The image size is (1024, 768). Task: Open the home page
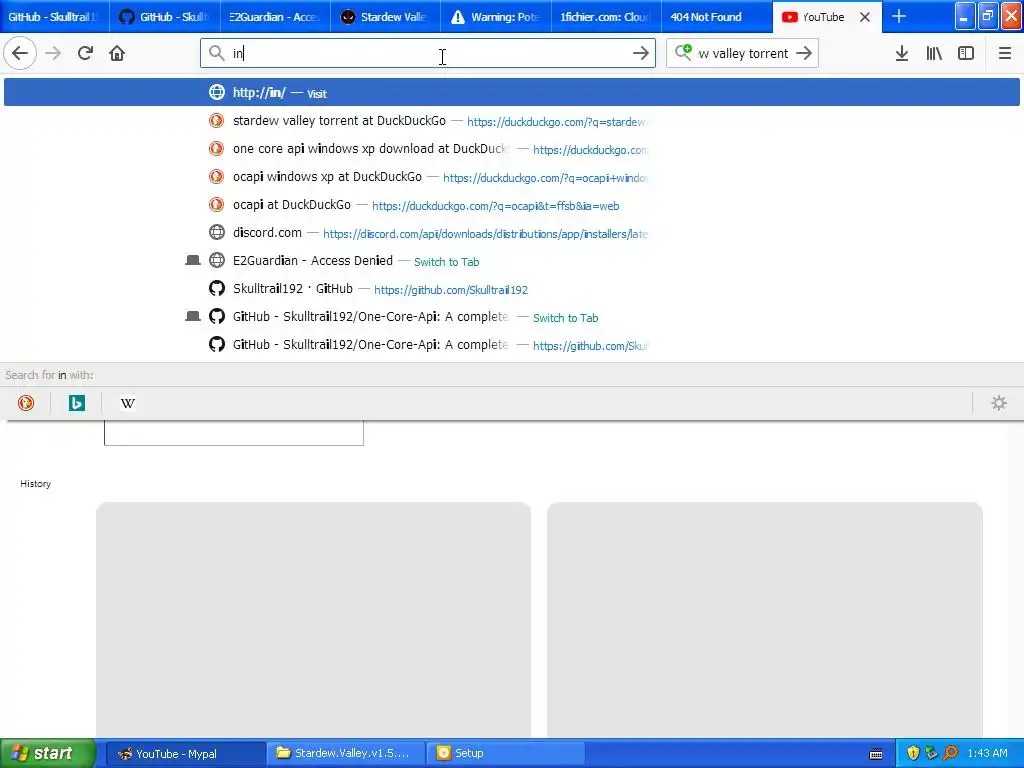[x=117, y=53]
